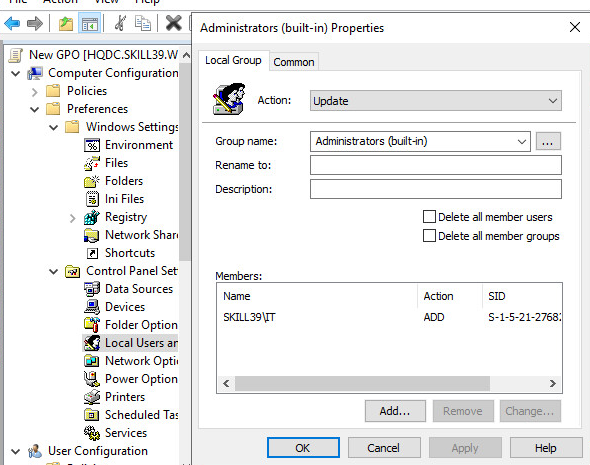
Task: Click the delete X toolbar icon
Action: coord(173,23)
